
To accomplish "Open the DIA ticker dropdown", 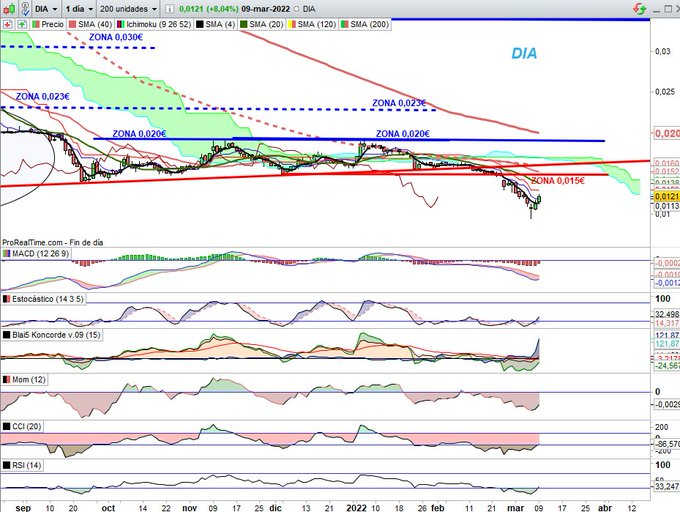I will click(x=46, y=9).
